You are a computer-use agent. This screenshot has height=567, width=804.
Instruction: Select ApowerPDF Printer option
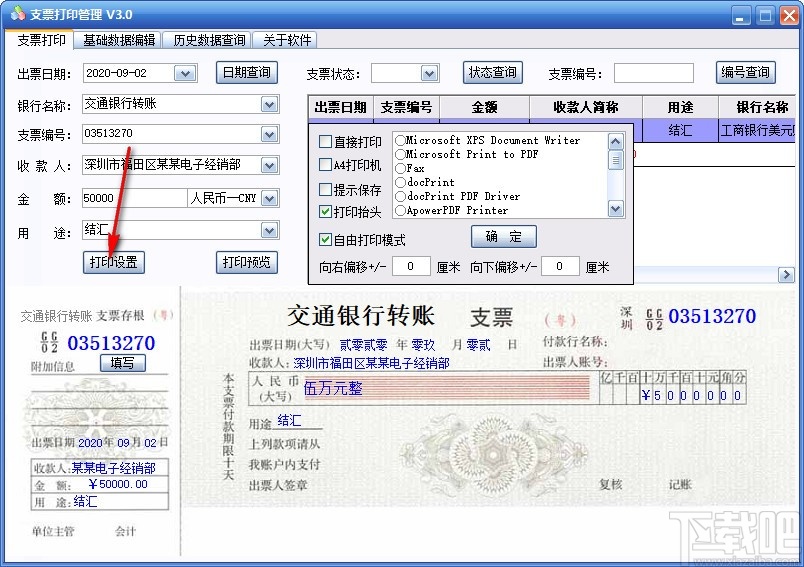pos(400,210)
